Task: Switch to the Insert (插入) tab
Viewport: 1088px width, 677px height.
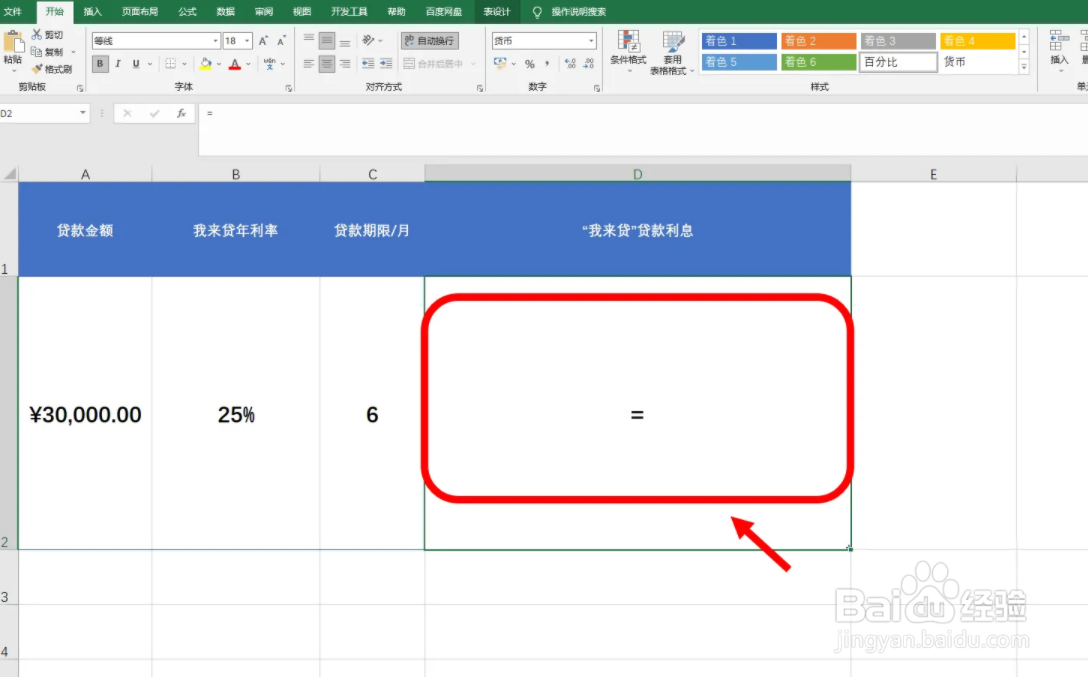Action: tap(92, 12)
